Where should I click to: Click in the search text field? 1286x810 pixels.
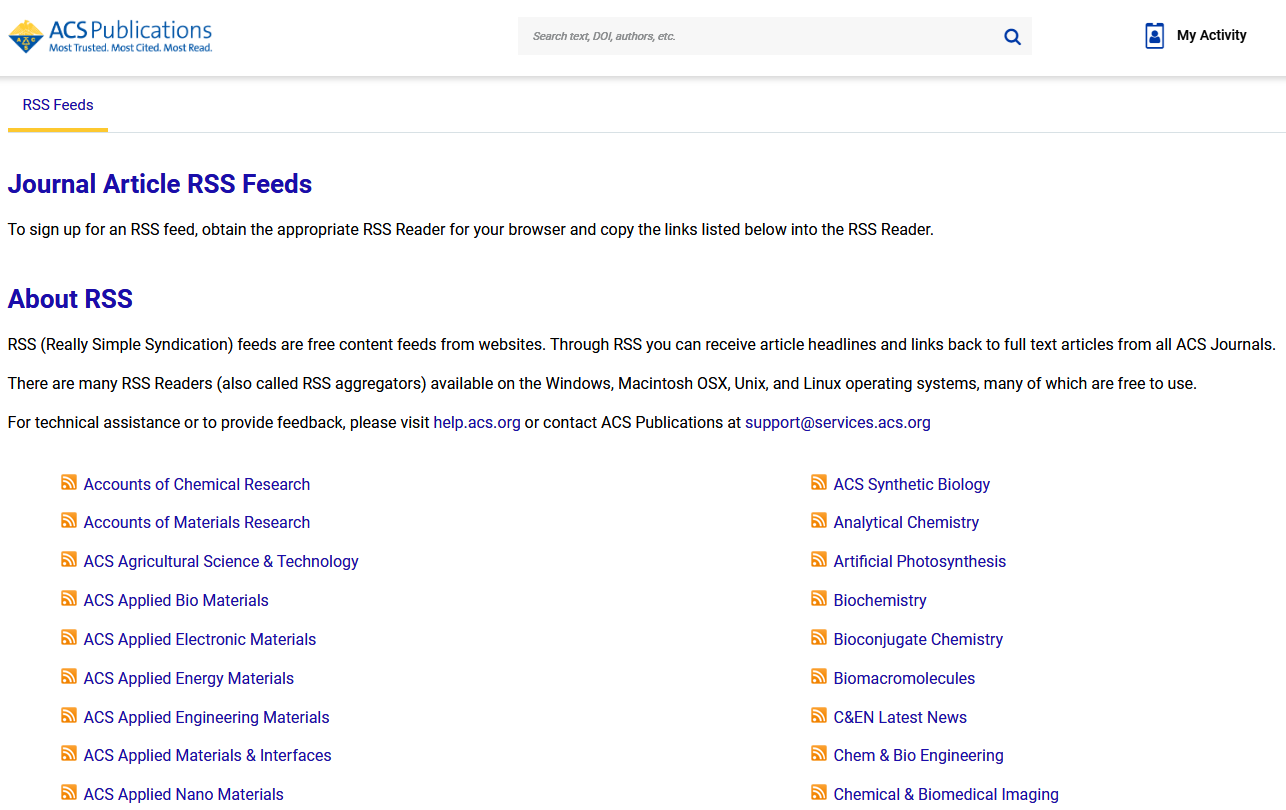(x=760, y=36)
